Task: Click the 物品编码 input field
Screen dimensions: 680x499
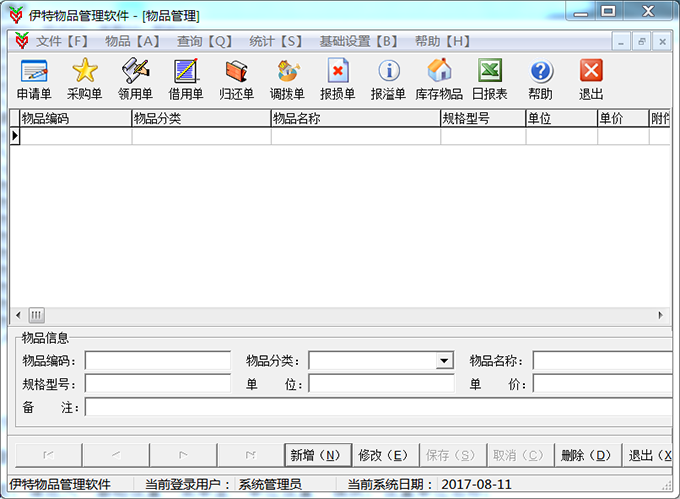Action: [x=158, y=360]
